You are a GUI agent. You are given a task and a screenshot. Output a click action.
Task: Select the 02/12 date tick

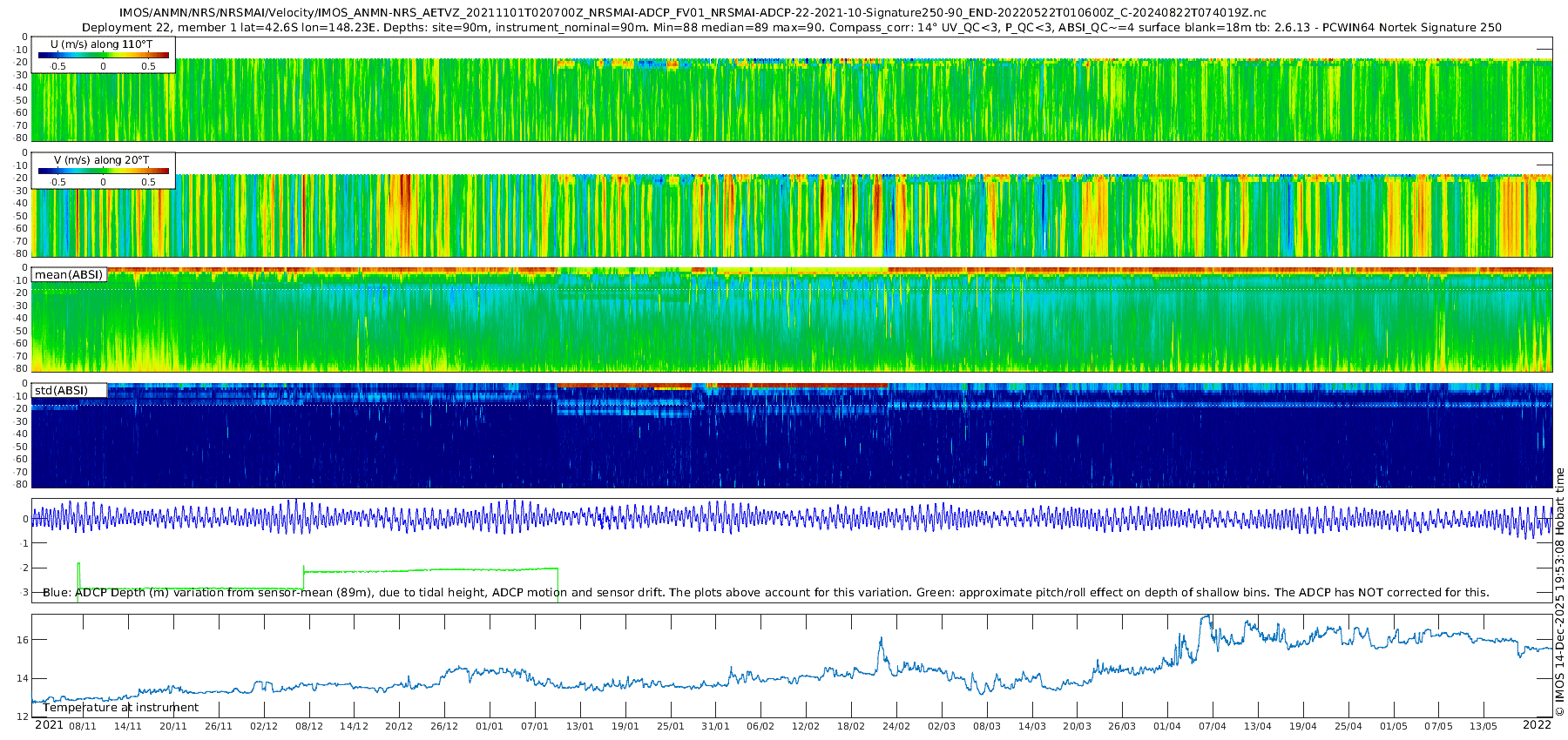click(x=263, y=726)
